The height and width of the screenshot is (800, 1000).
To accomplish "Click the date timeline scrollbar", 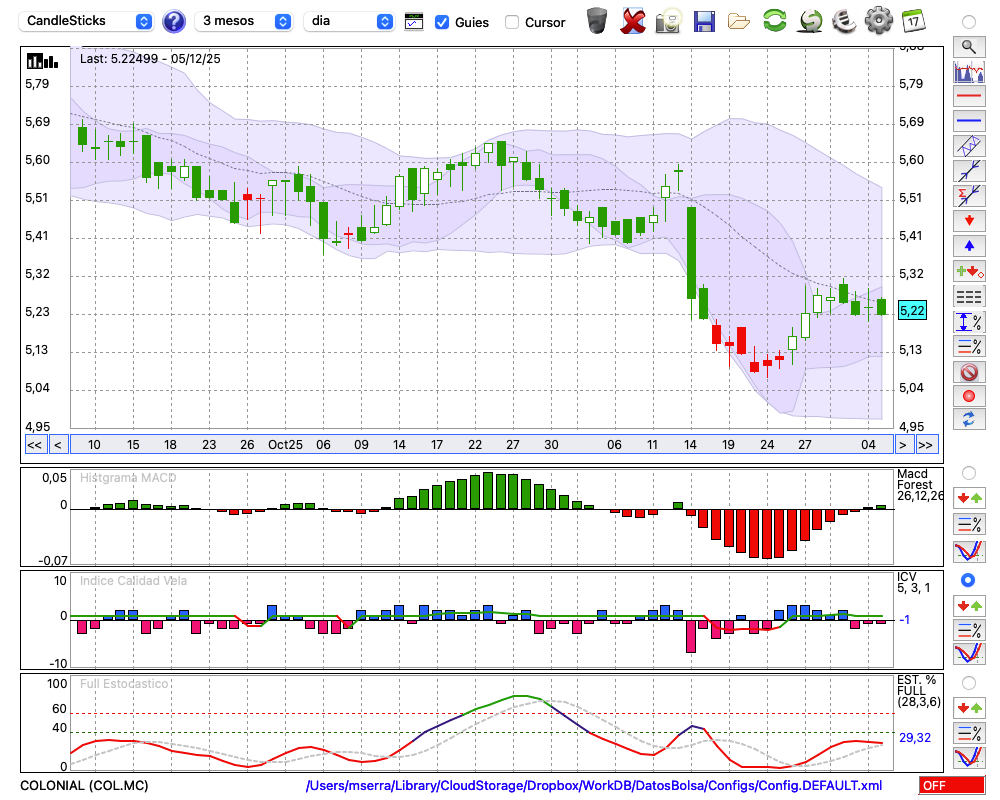I will click(x=482, y=445).
